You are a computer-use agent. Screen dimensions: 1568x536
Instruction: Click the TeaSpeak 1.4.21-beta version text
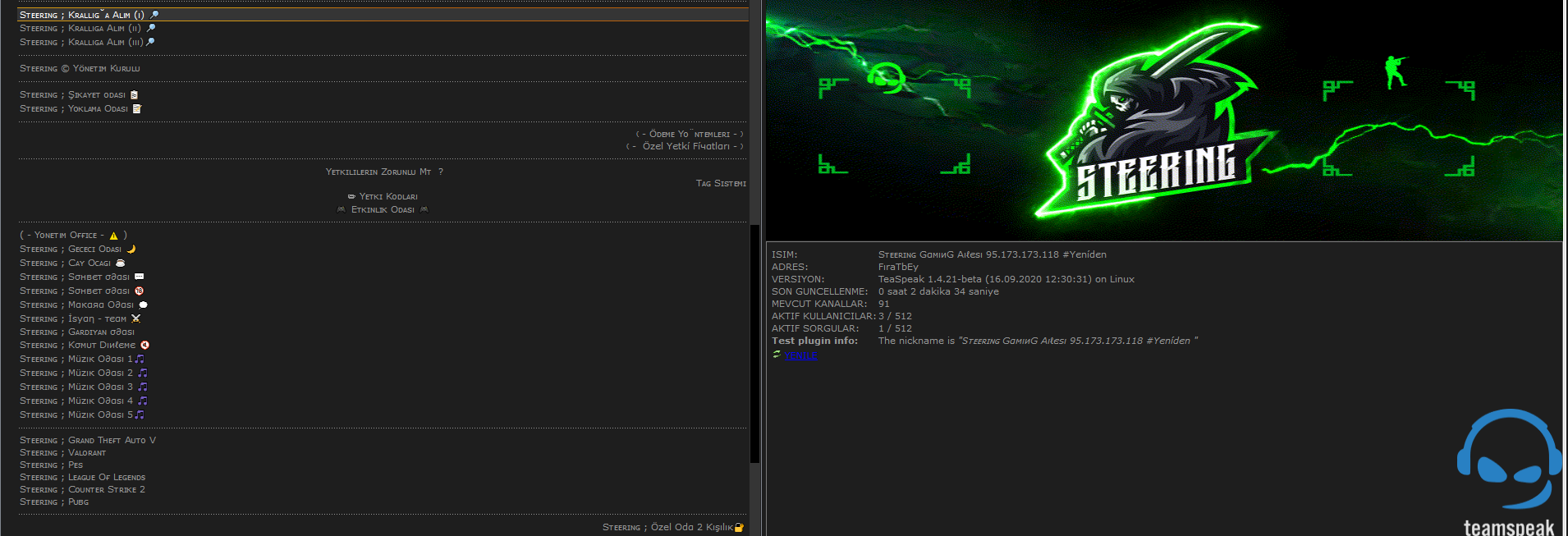[1006, 280]
